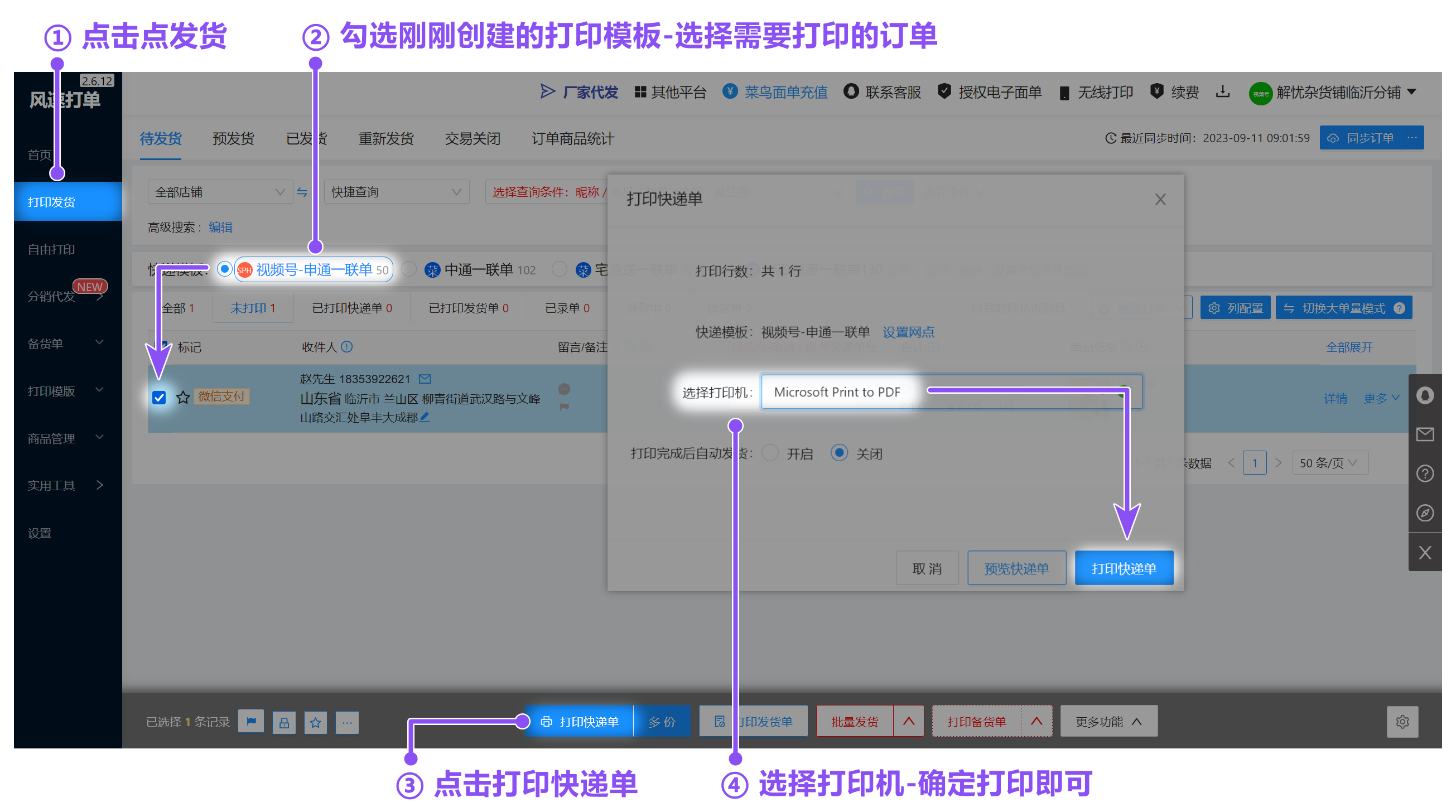Close the right floating sidebar with X
1456x812 pixels.
tap(1425, 552)
